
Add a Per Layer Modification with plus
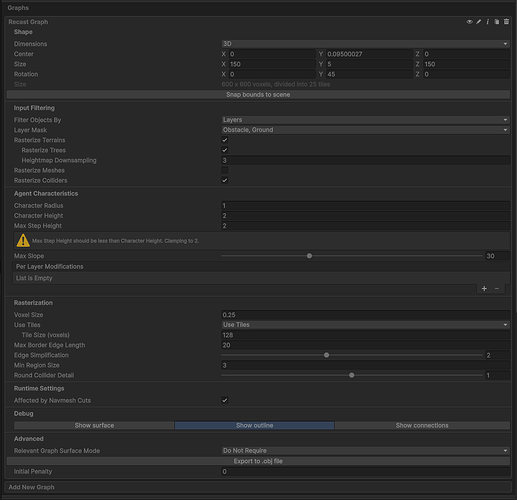point(484,289)
